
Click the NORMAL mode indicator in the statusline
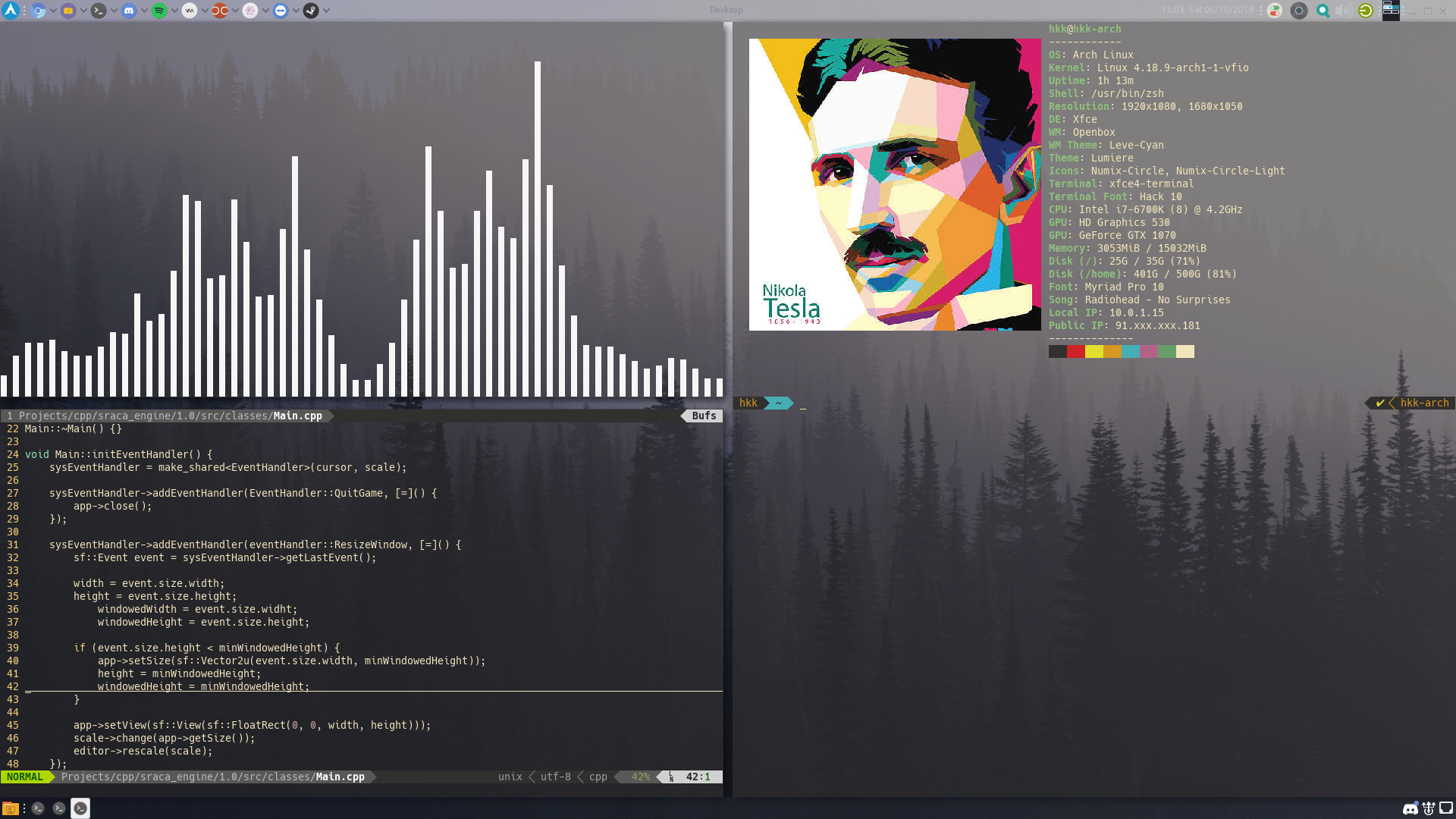[26, 777]
